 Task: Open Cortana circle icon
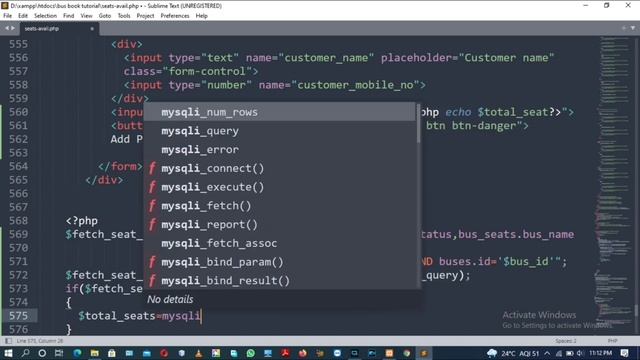pos(42,353)
